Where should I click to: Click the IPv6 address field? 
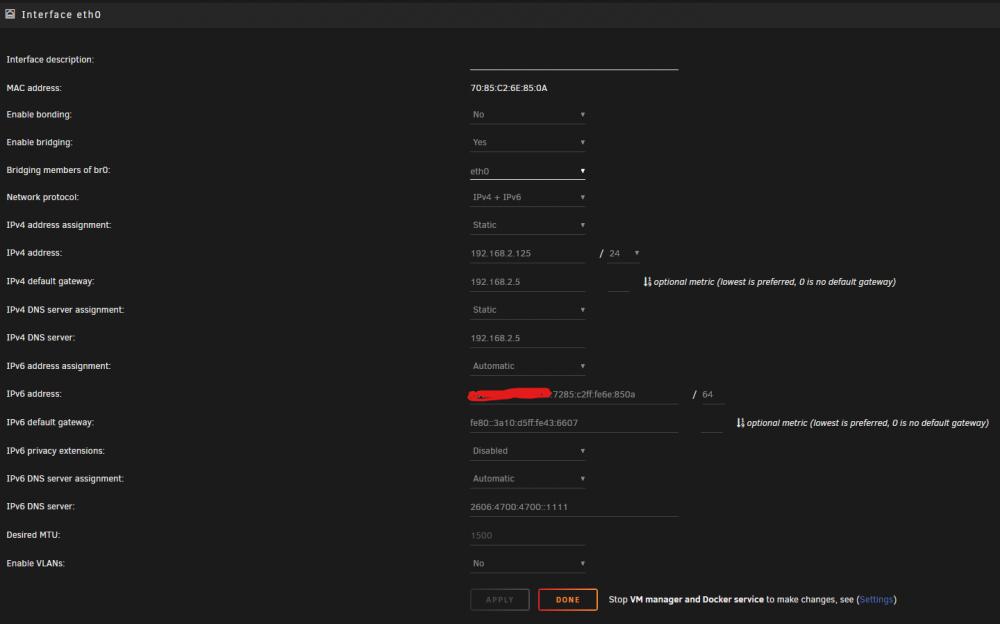click(574, 395)
